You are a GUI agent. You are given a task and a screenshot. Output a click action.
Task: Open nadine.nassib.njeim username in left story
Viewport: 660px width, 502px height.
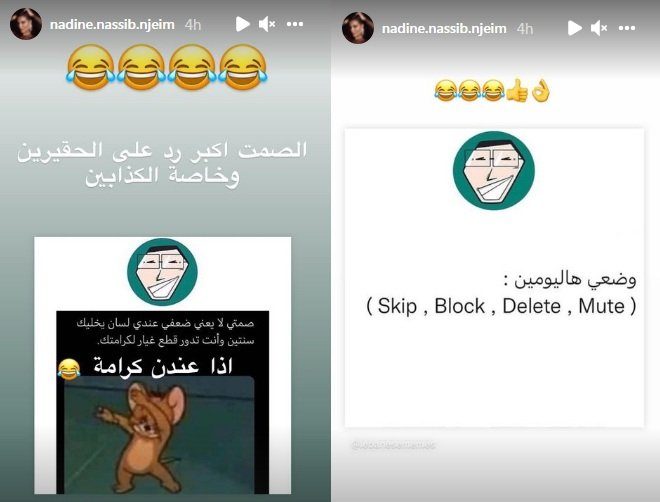(x=112, y=25)
